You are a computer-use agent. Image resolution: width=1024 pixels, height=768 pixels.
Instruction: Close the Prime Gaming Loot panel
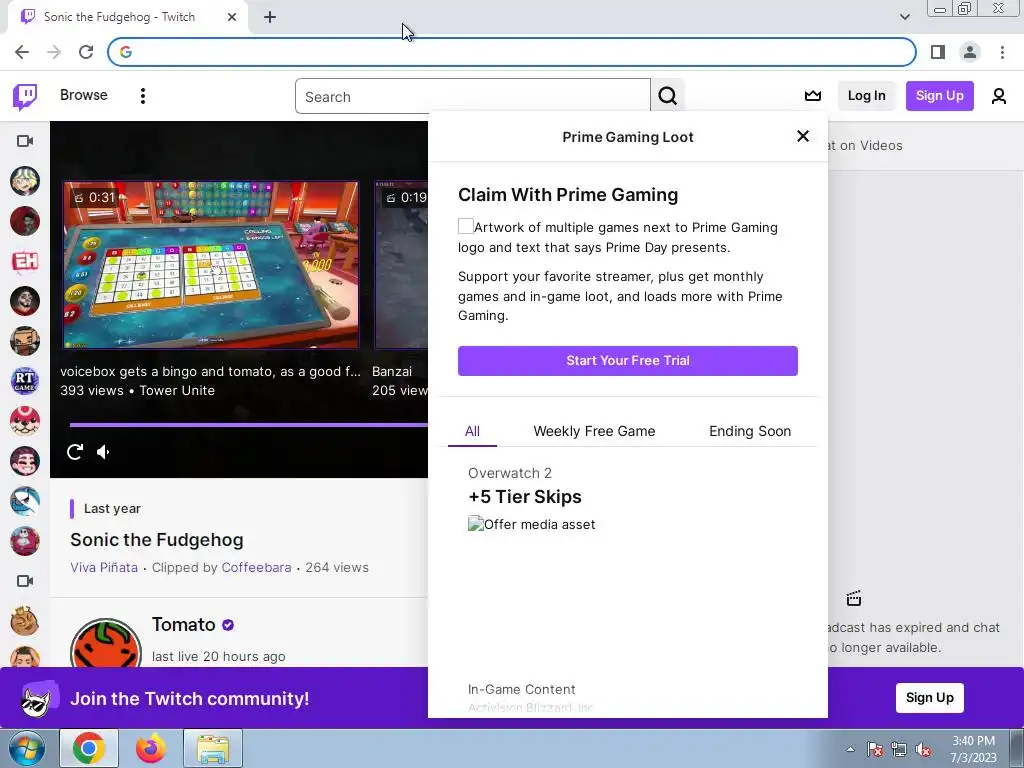(803, 136)
